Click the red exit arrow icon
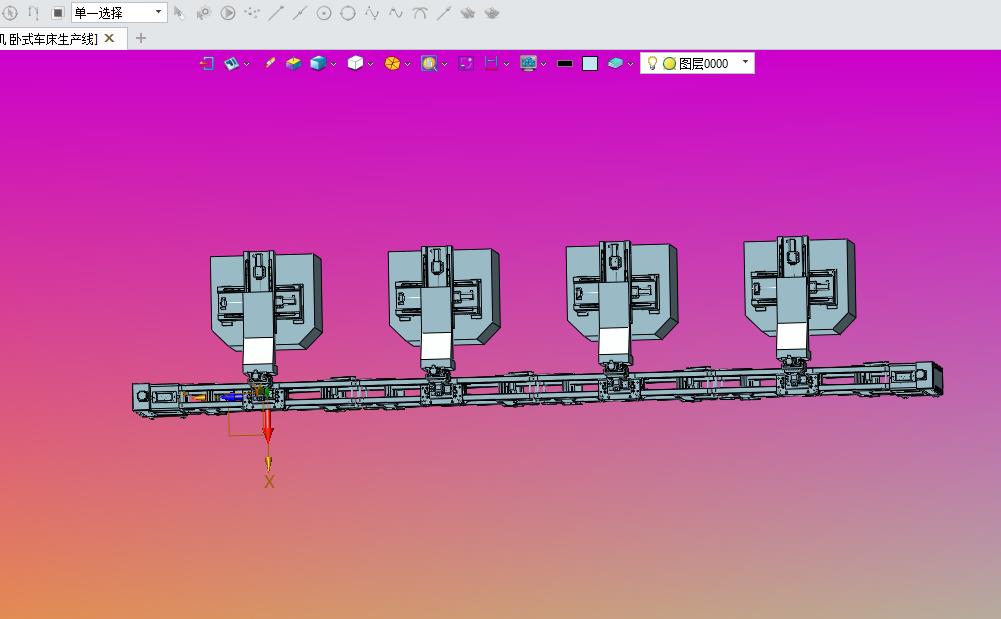 click(207, 63)
